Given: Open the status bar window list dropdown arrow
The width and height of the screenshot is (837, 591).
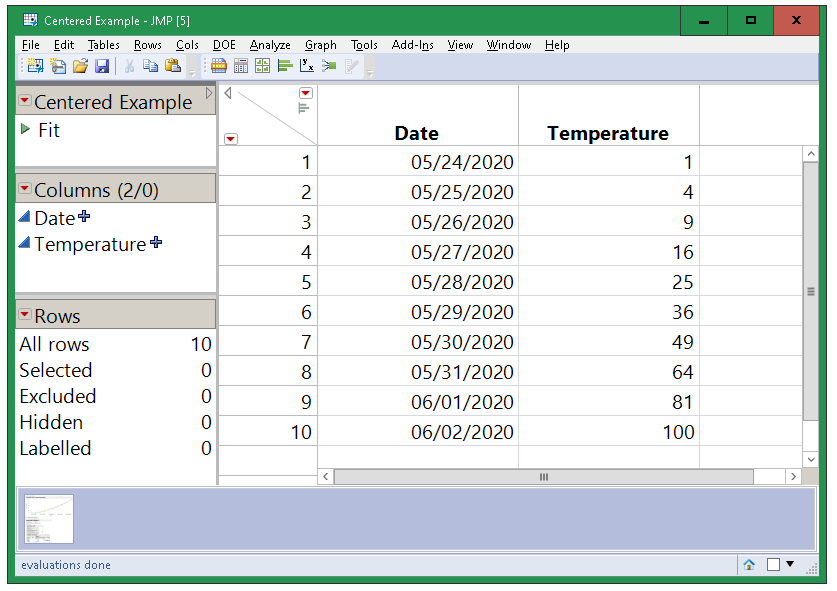Looking at the screenshot, I should (x=790, y=564).
